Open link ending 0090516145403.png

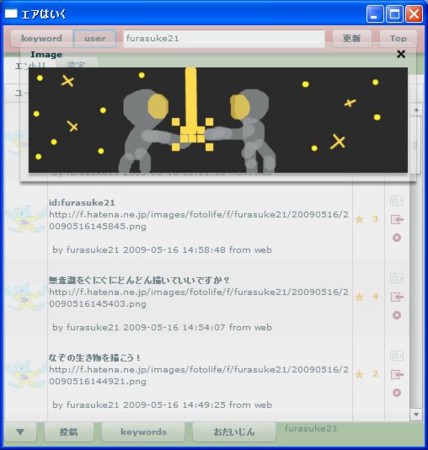pyautogui.click(x=199, y=298)
